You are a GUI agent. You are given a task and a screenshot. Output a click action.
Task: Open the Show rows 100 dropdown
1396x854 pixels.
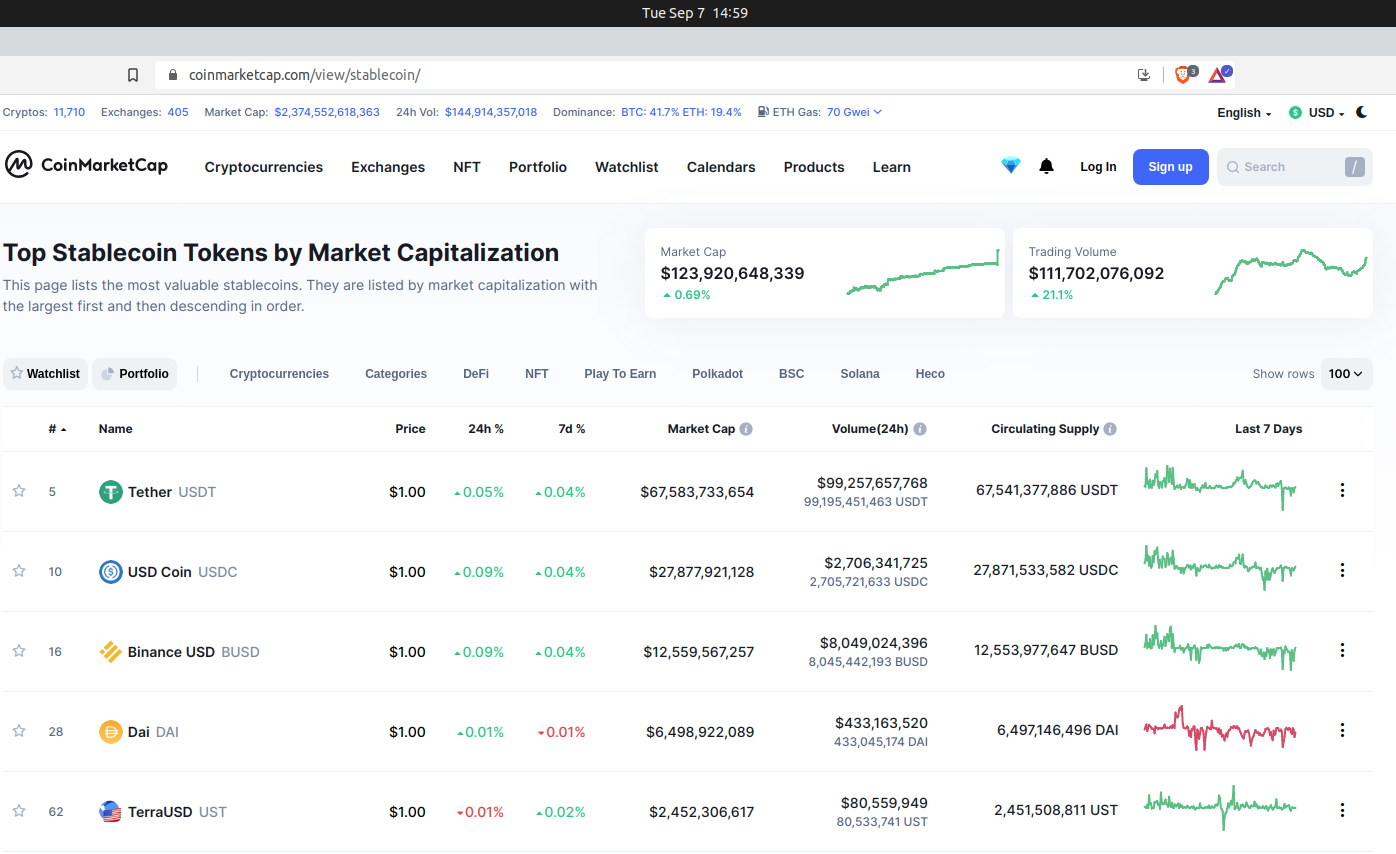(1346, 374)
